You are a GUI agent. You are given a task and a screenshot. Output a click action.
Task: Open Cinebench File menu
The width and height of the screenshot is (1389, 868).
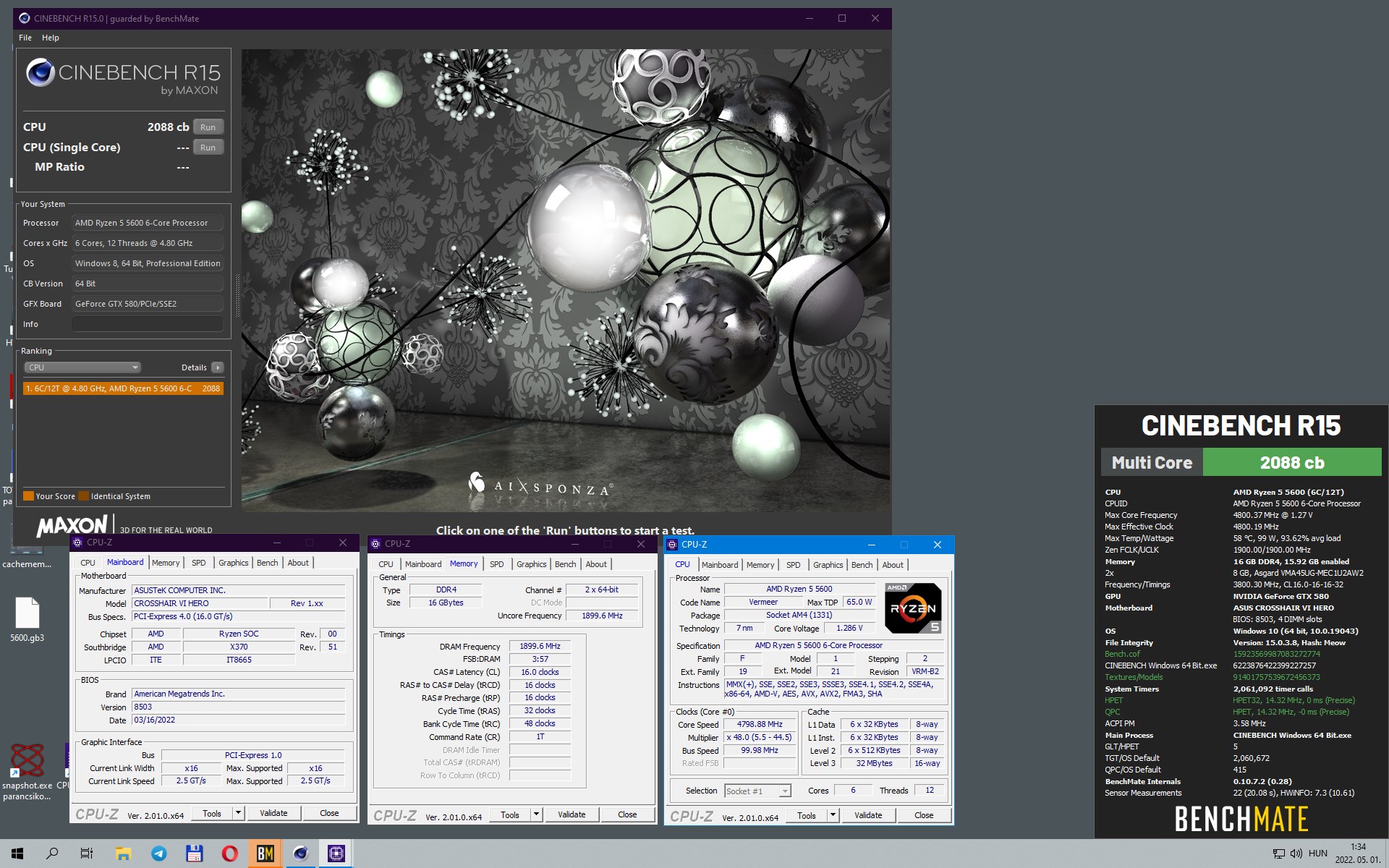pos(25,38)
